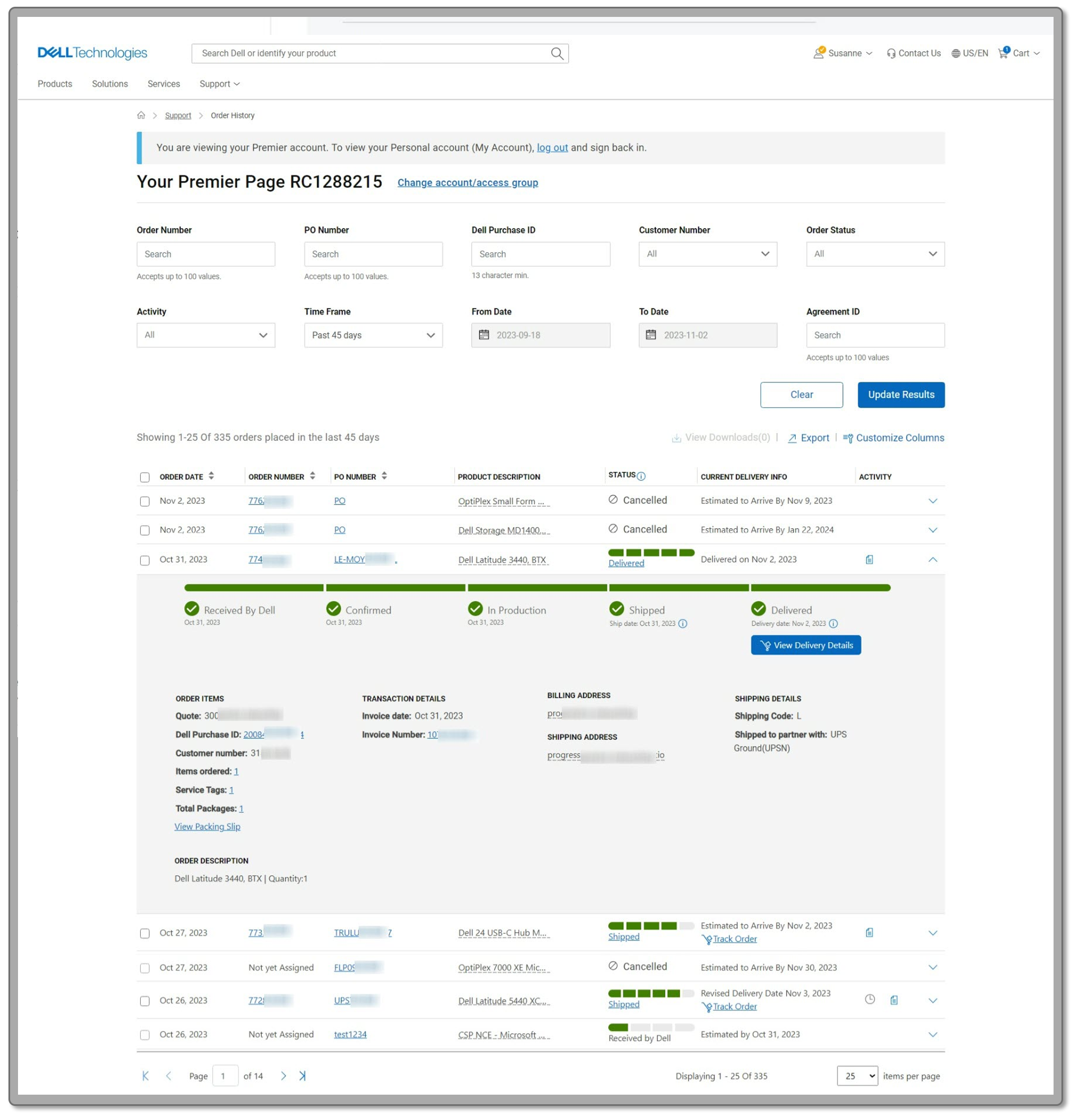Click the search magnifier icon
Image resolution: width=1071 pixels, height=1120 pixels.
point(557,53)
